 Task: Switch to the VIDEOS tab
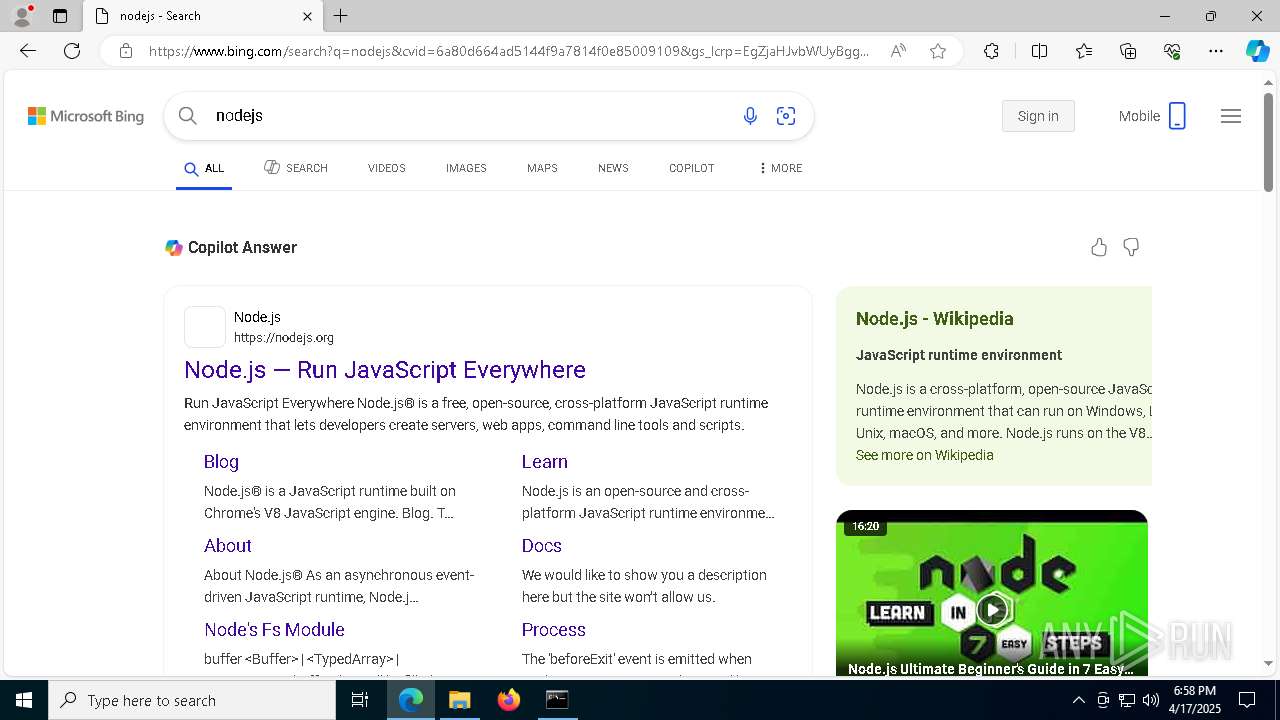pos(386,168)
